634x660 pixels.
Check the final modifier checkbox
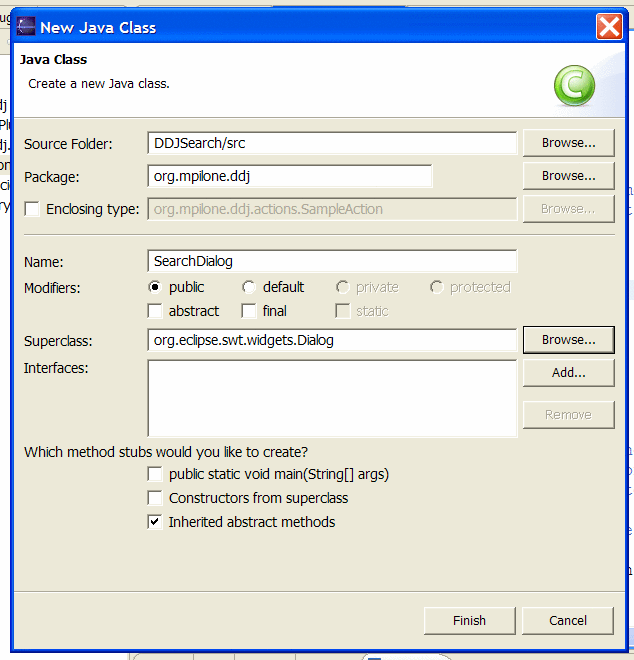pyautogui.click(x=249, y=311)
